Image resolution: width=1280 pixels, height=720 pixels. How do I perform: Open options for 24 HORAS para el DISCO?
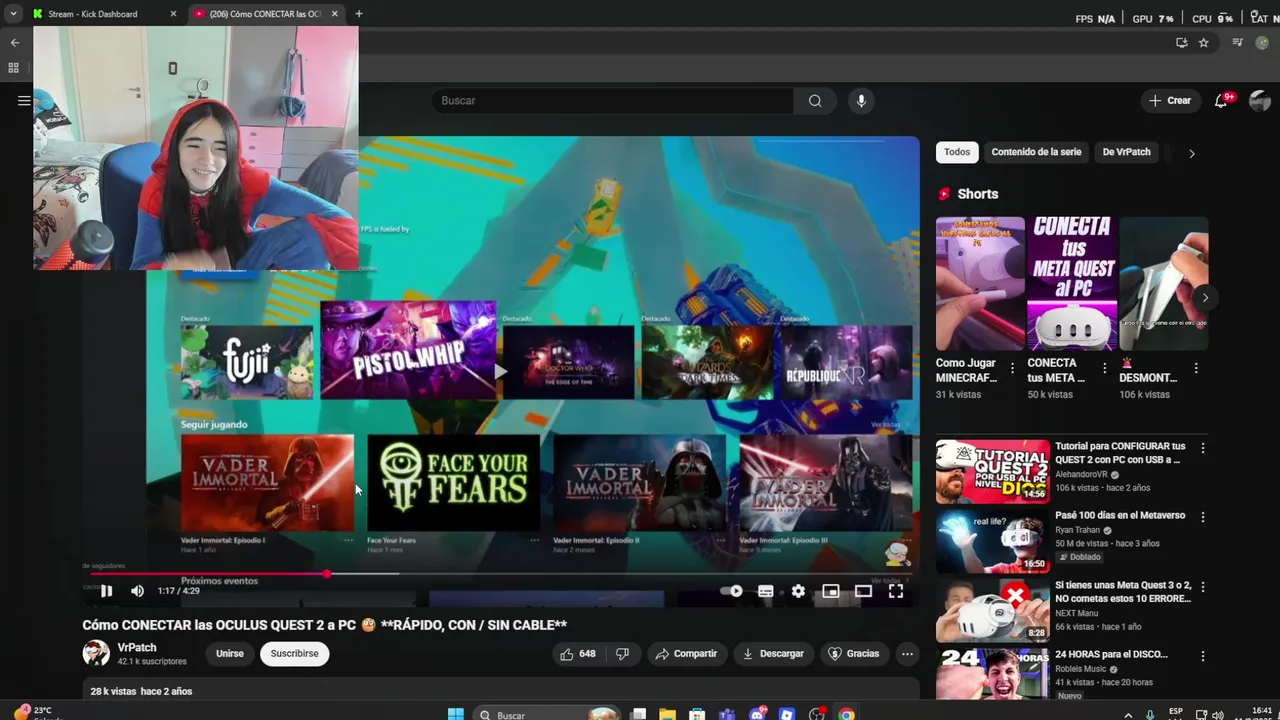1203,656
